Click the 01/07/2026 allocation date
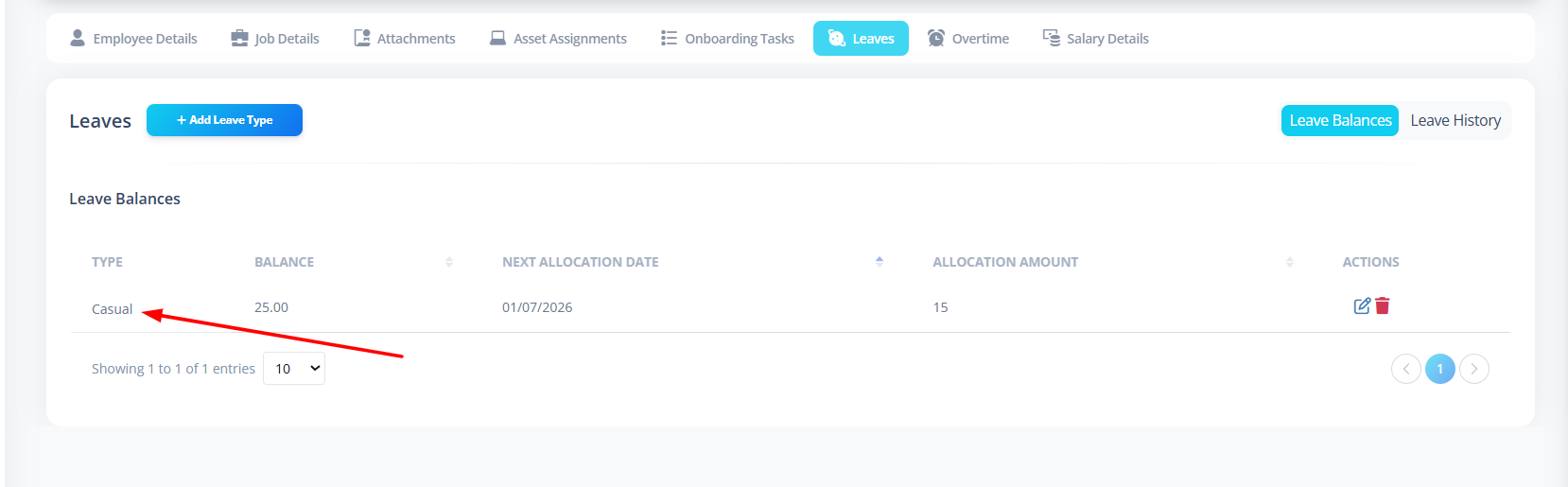Screen dimensions: 1568x487 537,307
